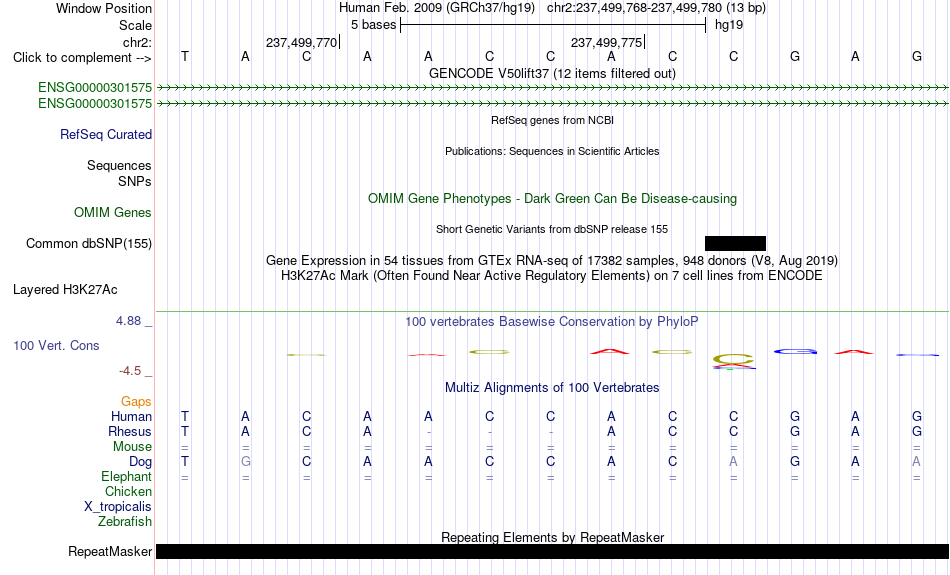The image size is (950, 575).
Task: Click 'Basewise Conservation by PhyloP' title
Action: pos(553,322)
